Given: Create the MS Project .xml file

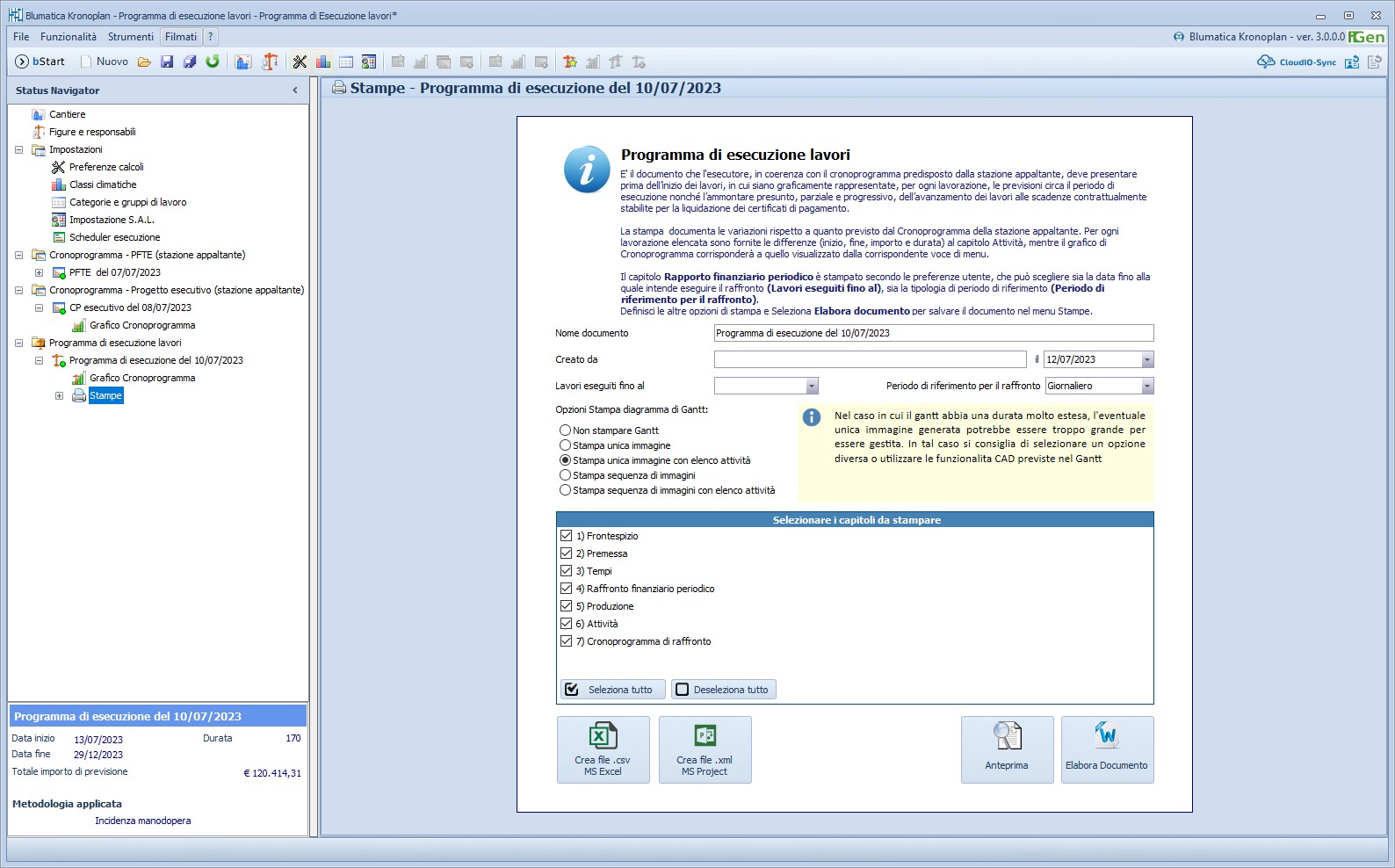Looking at the screenshot, I should point(705,749).
